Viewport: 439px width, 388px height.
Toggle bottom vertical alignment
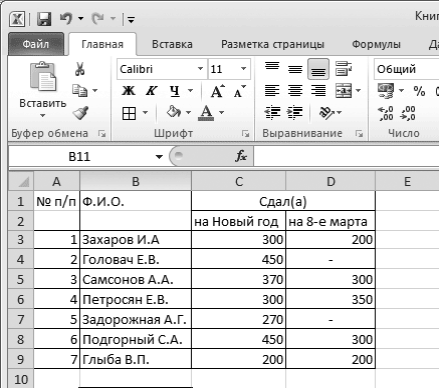coord(318,69)
